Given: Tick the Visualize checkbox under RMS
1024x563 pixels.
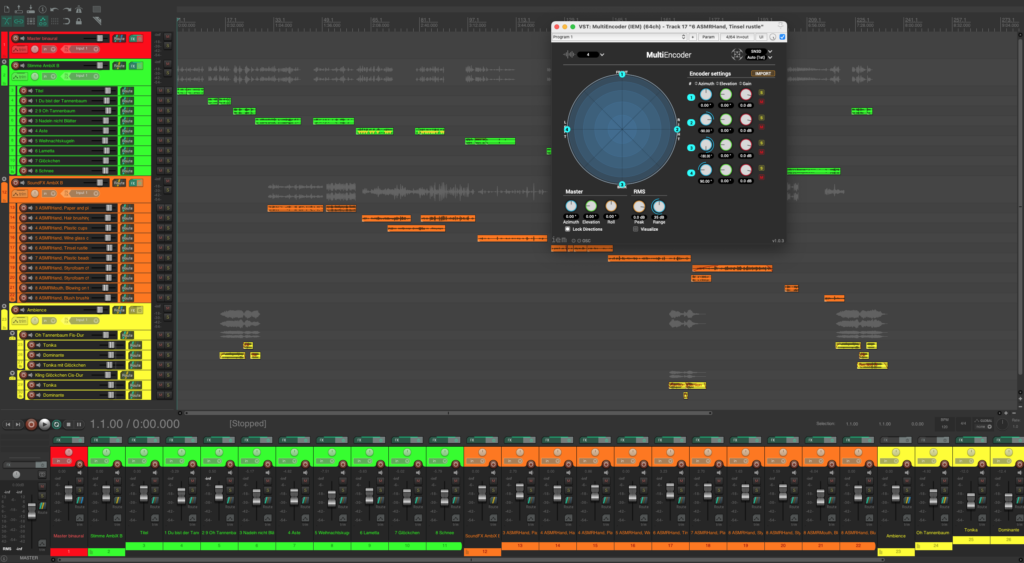Looking at the screenshot, I should [x=636, y=229].
